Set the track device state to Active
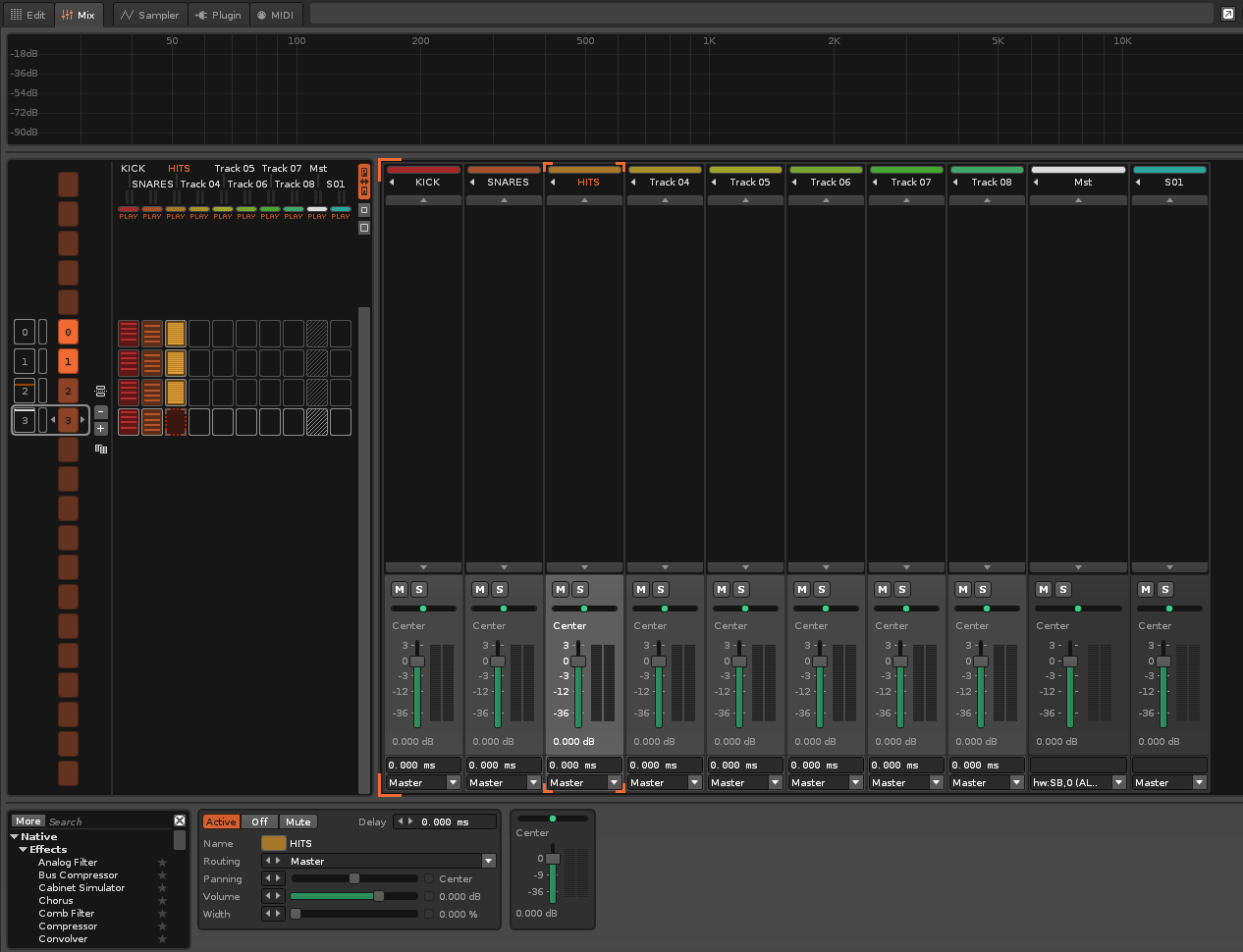The width and height of the screenshot is (1243, 952). (221, 822)
